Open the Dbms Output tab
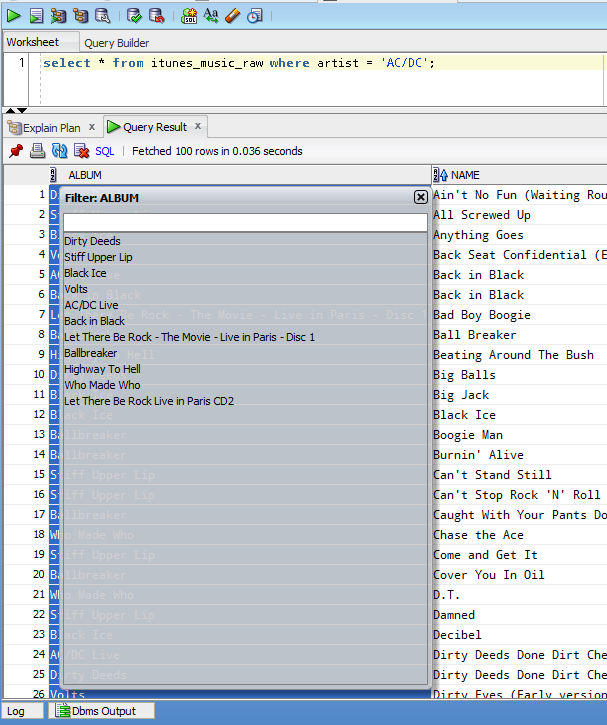 [x=104, y=711]
